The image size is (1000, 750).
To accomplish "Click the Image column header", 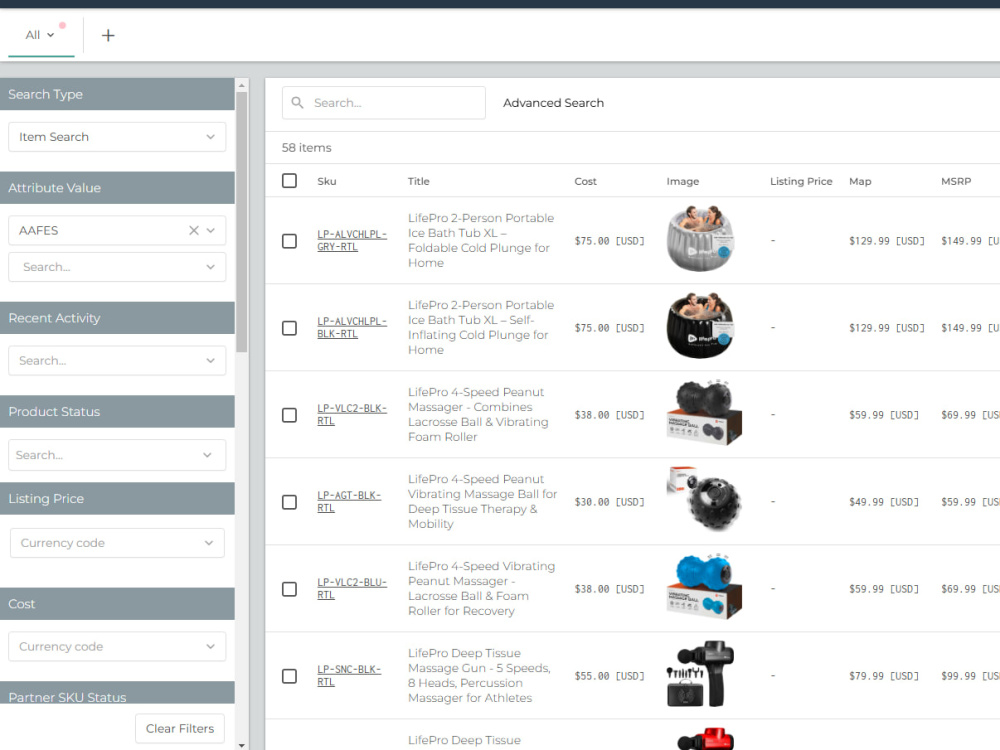I will point(683,181).
